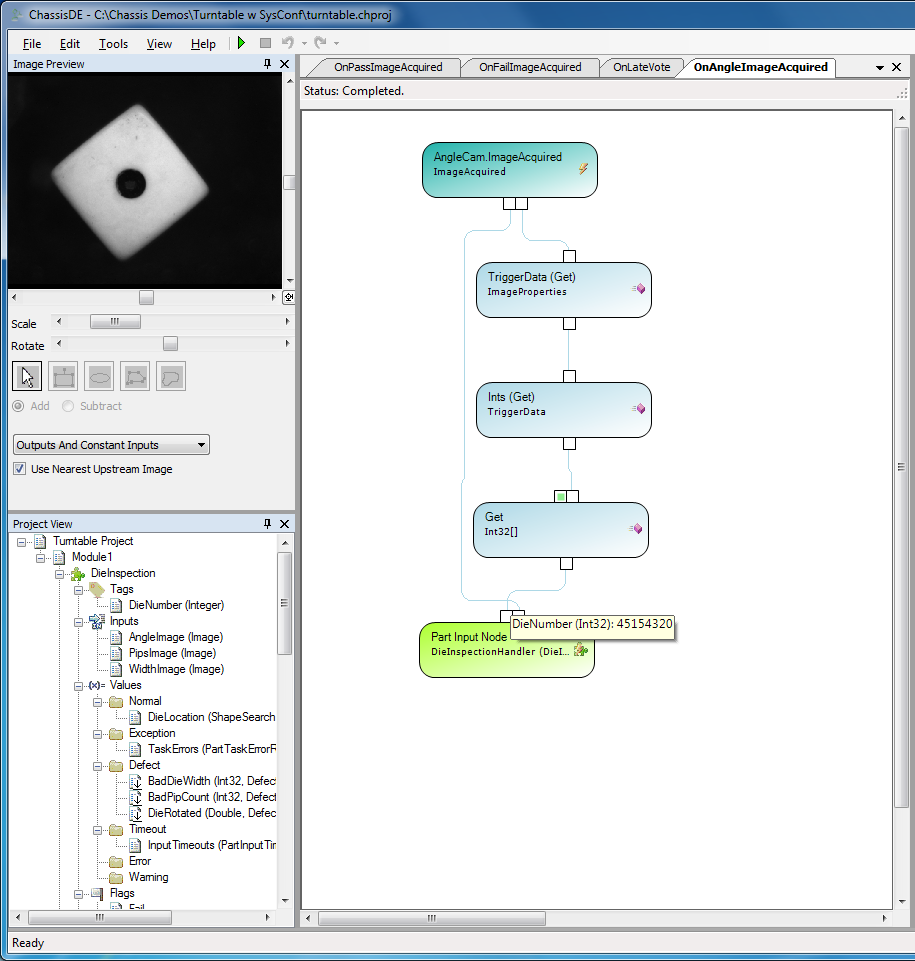The height and width of the screenshot is (961, 915).
Task: Open the Outputs And Constant Inputs dropdown
Action: click(x=112, y=445)
